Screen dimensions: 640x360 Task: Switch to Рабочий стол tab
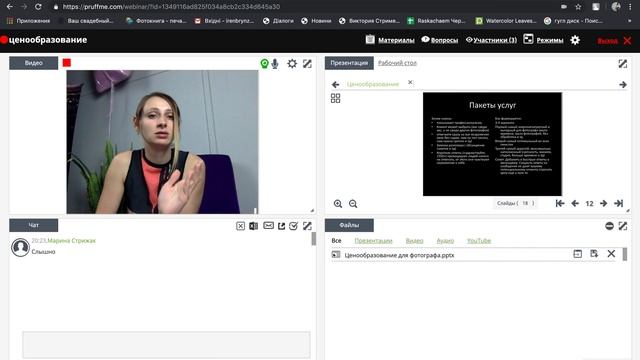[x=397, y=63]
